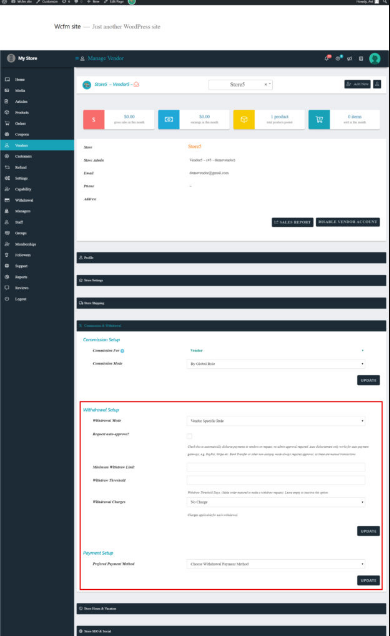Click the Capability icon in the sidebar
The width and height of the screenshot is (390, 636).
coord(7,189)
